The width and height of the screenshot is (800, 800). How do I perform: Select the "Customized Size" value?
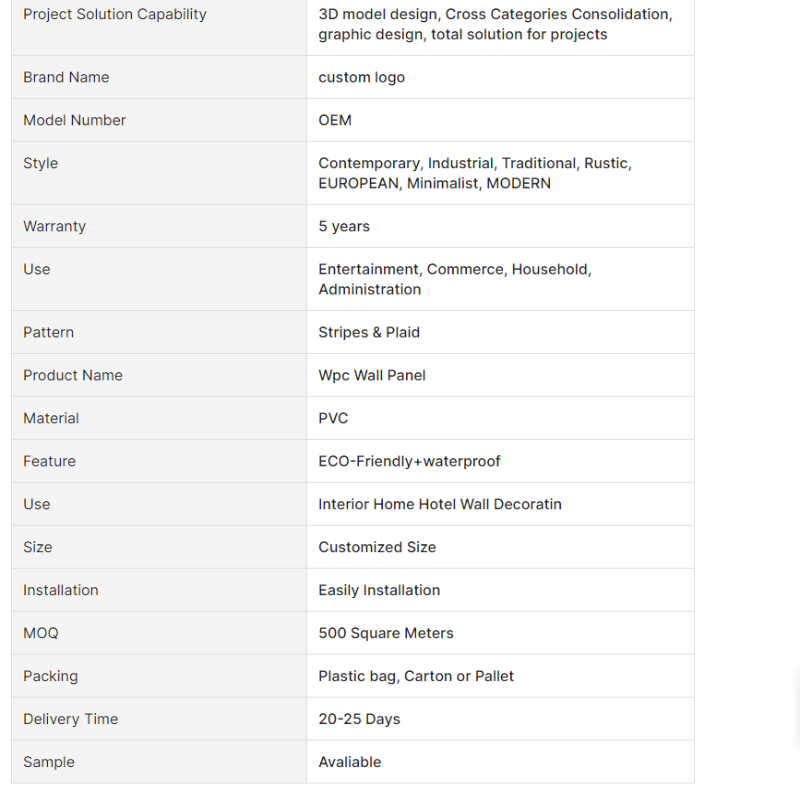(377, 547)
